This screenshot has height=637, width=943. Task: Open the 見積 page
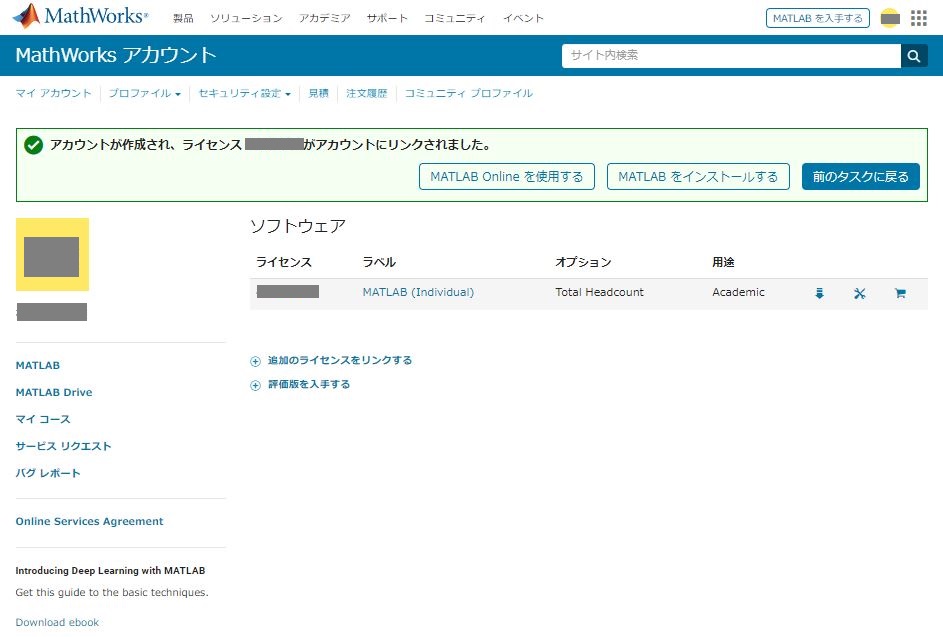(318, 93)
